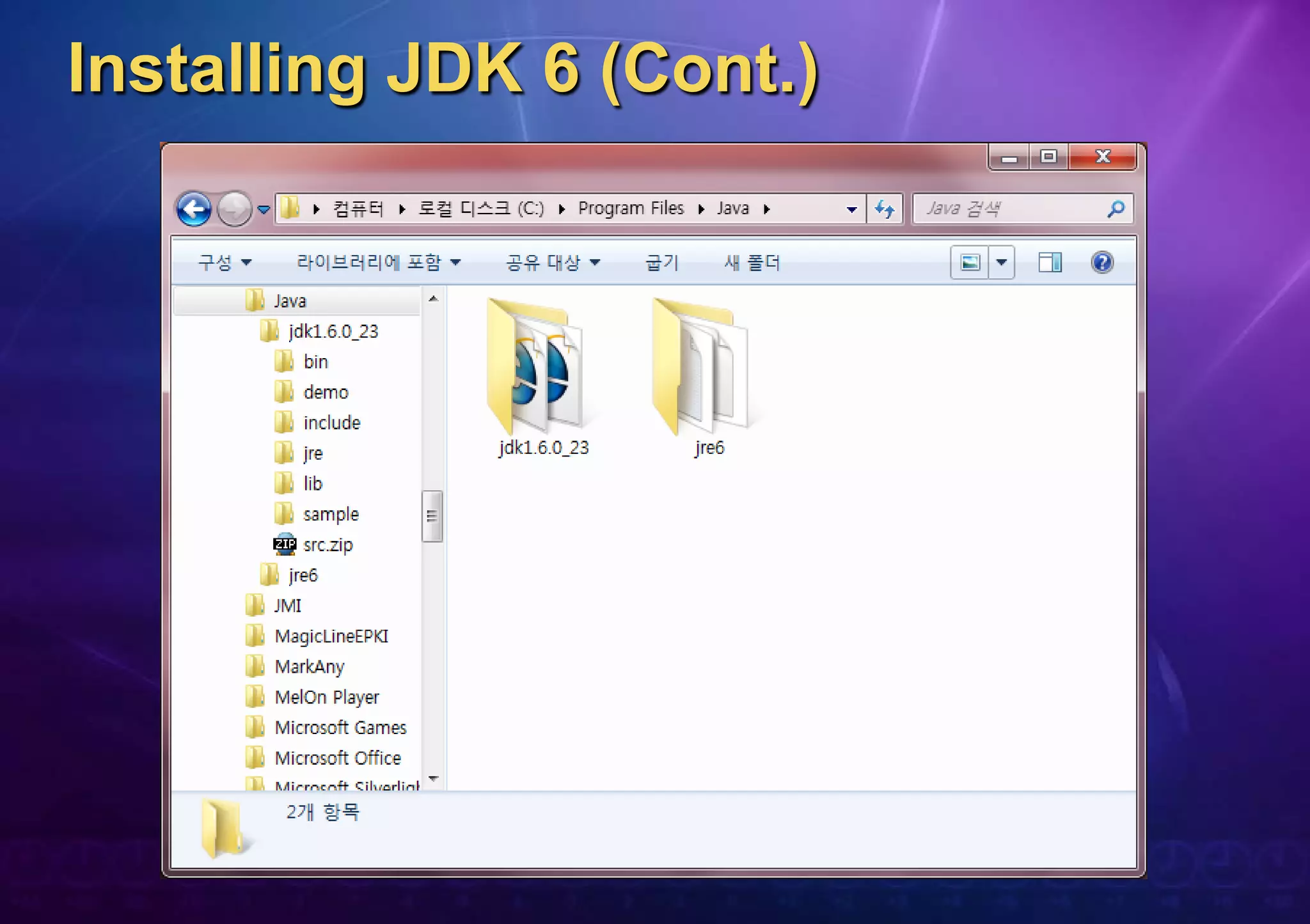Minimize the Explorer window
The image size is (1310, 924).
1009,157
